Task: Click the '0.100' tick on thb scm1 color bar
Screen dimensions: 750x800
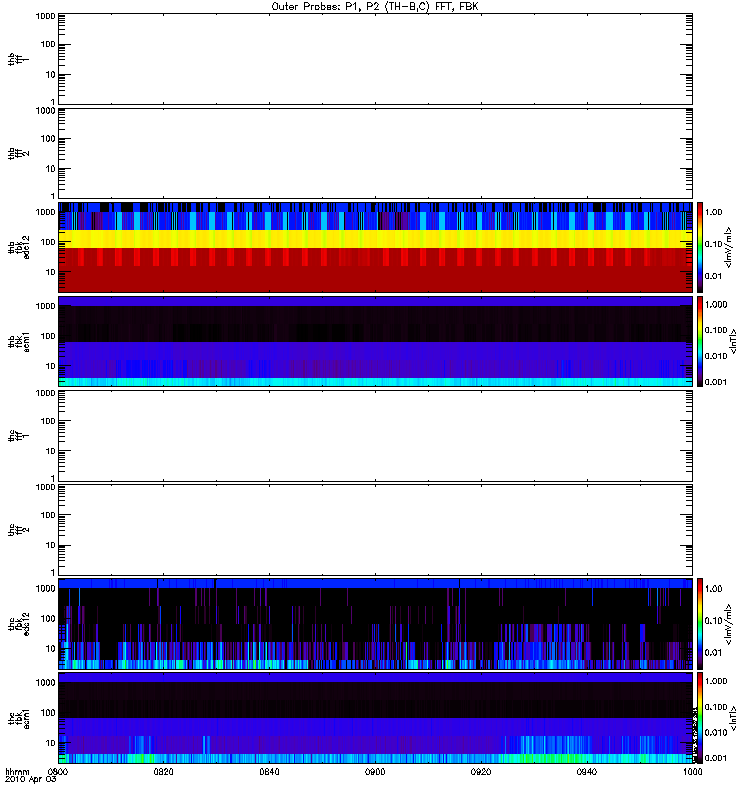Action: click(716, 330)
